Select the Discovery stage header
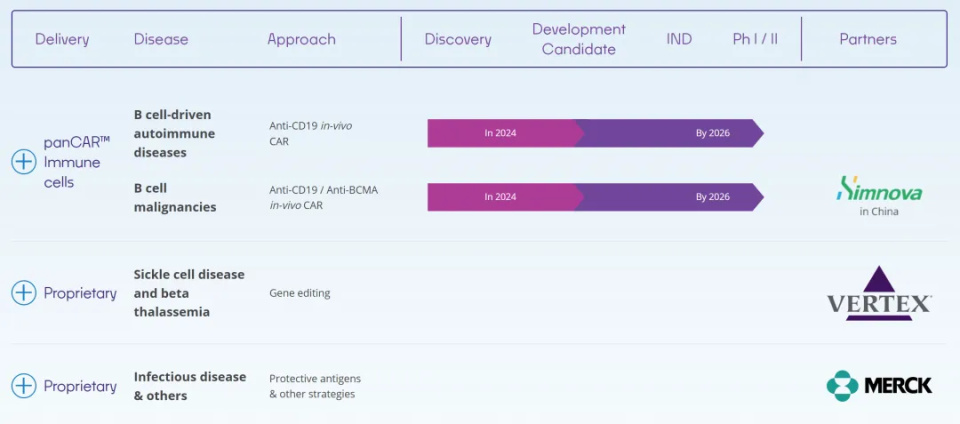The height and width of the screenshot is (424, 960). 458,39
